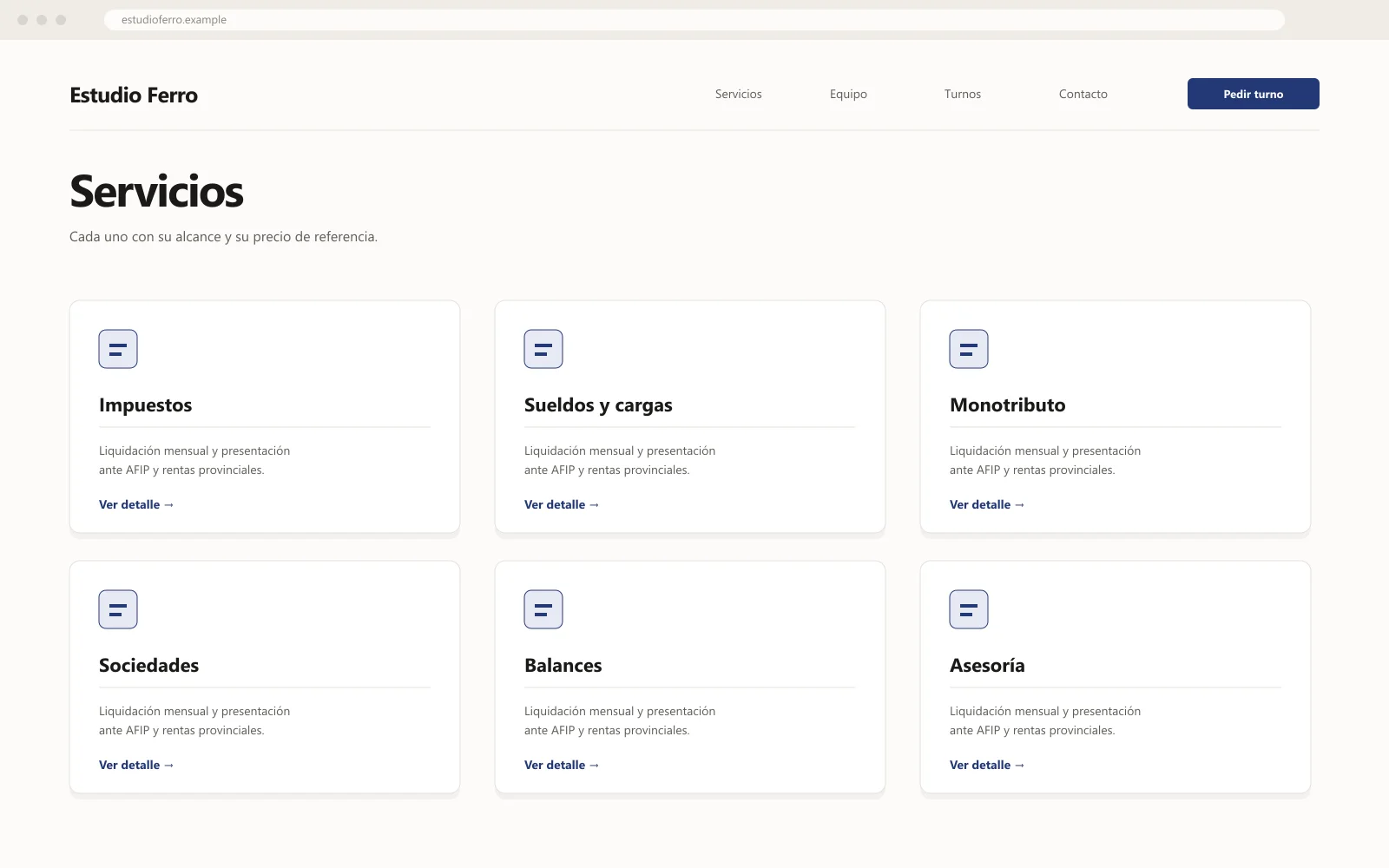This screenshot has width=1389, height=868.
Task: Click the Sociedades card description text
Action: coord(194,720)
